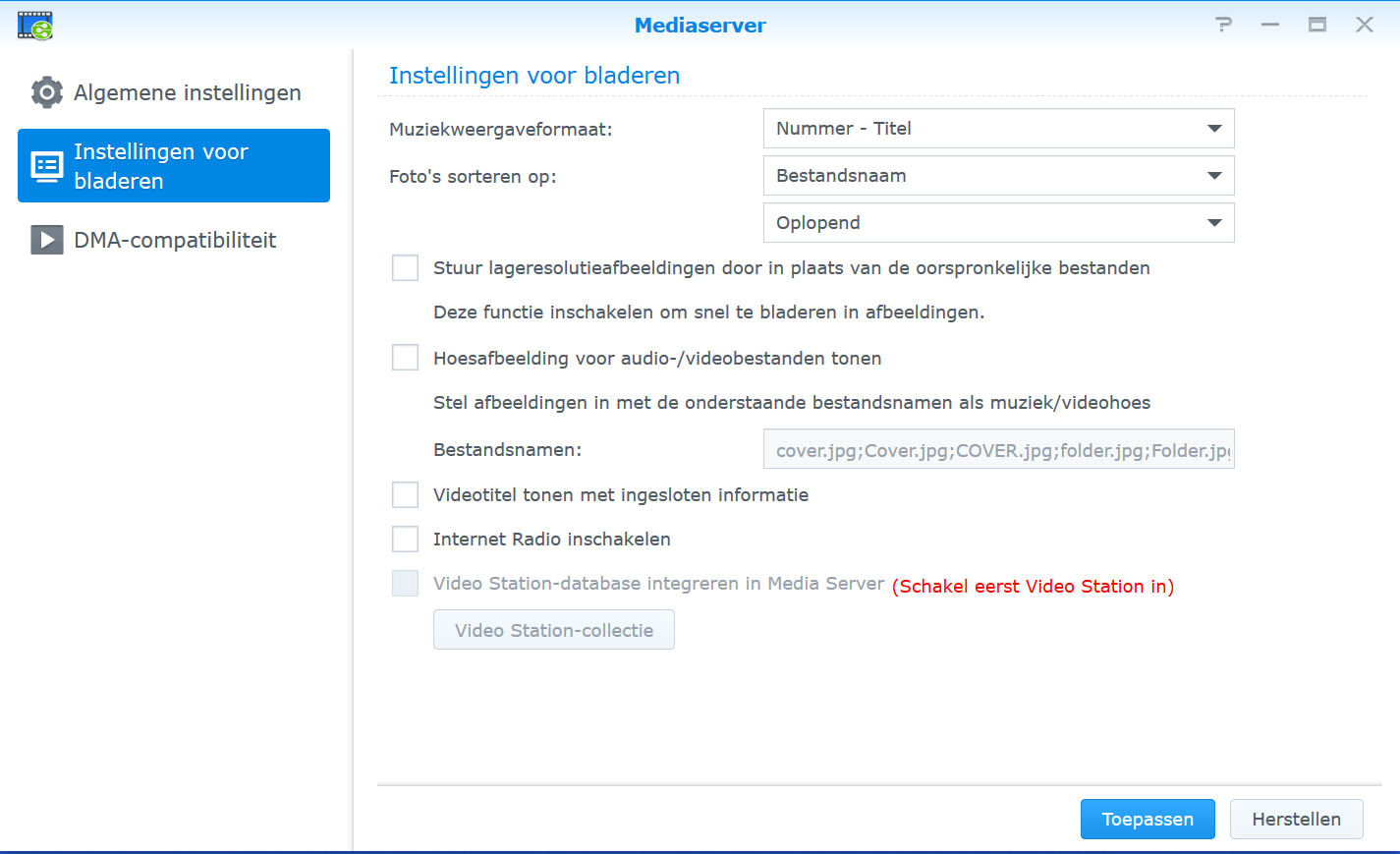Click the DMA-compatibiliteit play icon

pyautogui.click(x=46, y=240)
